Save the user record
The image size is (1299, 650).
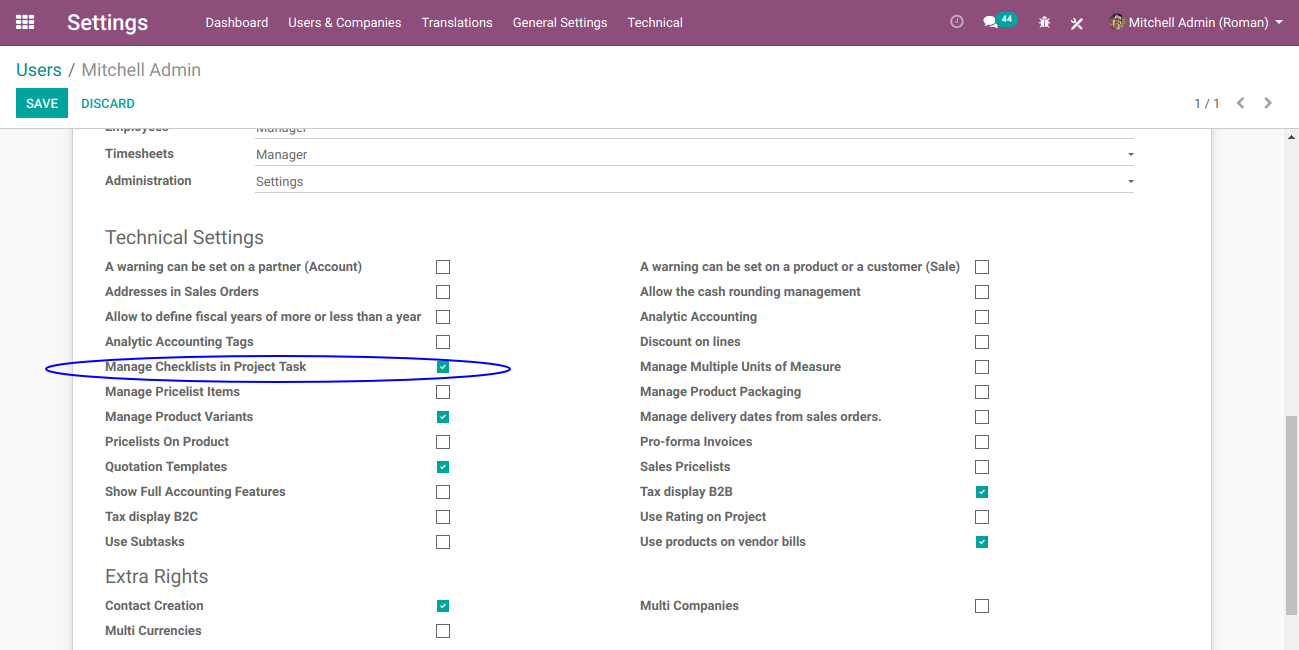(42, 103)
